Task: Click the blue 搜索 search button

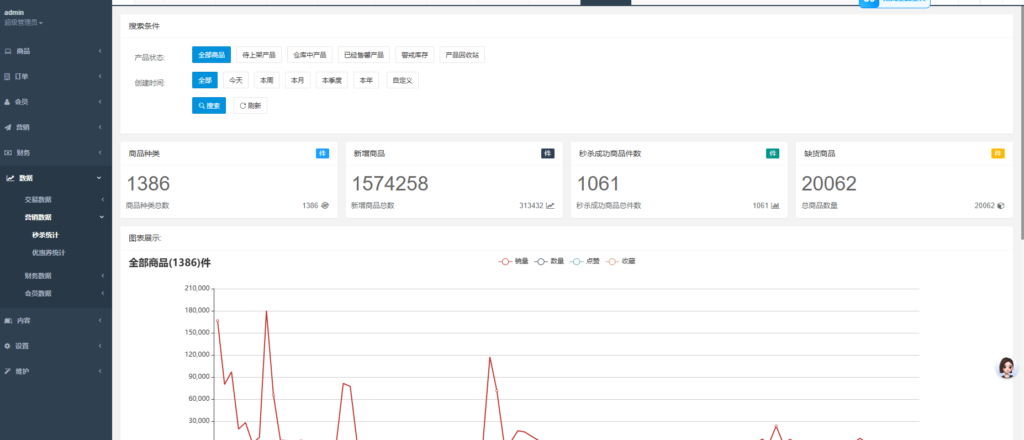Action: [x=209, y=106]
